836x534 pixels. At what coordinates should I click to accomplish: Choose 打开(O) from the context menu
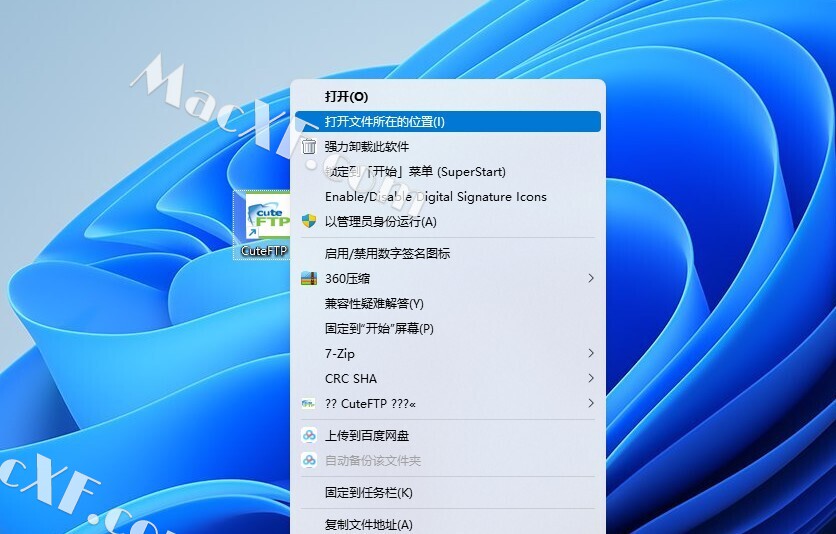(x=448, y=96)
